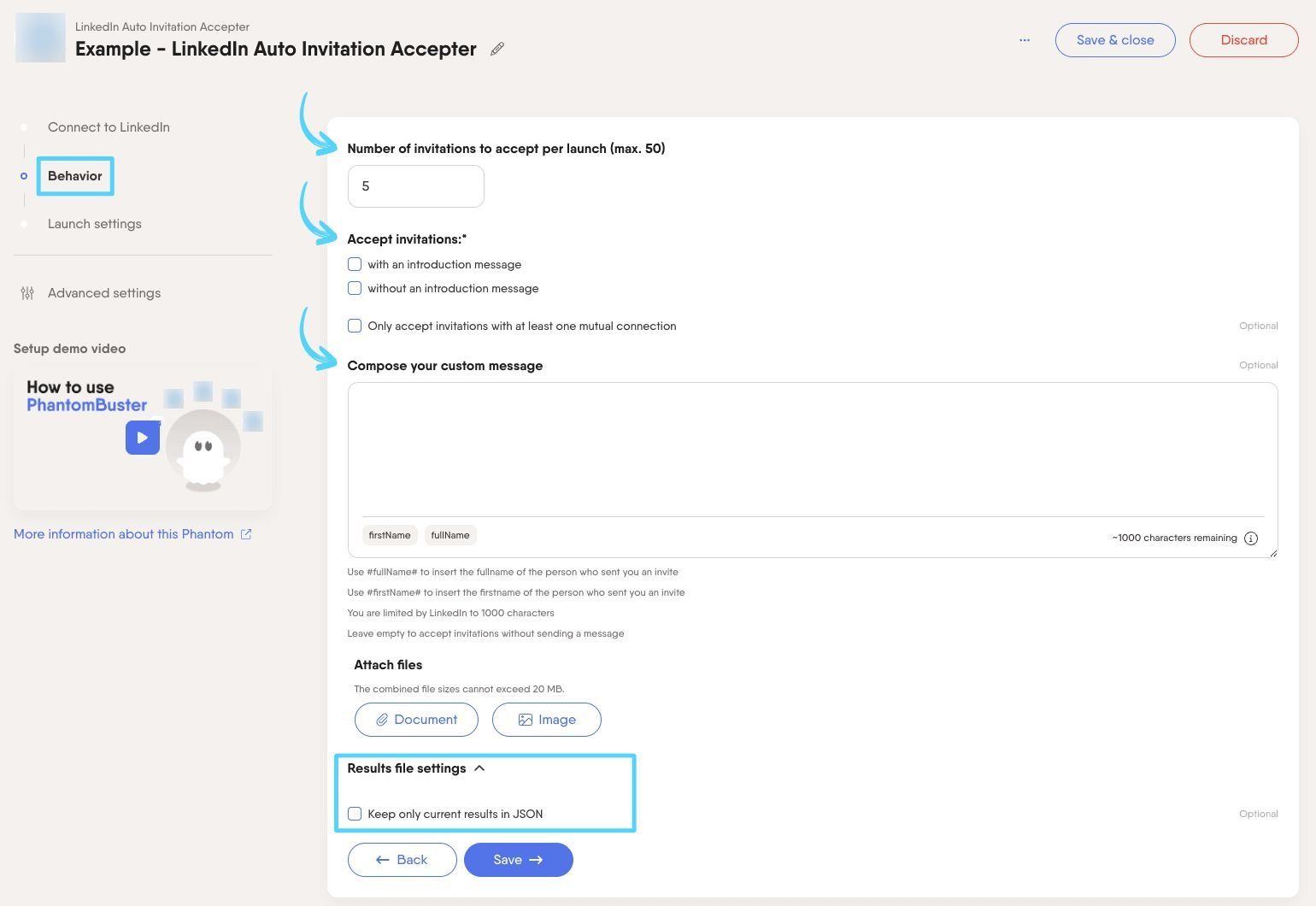1316x906 pixels.
Task: Click the blue Save button
Action: tap(518, 860)
